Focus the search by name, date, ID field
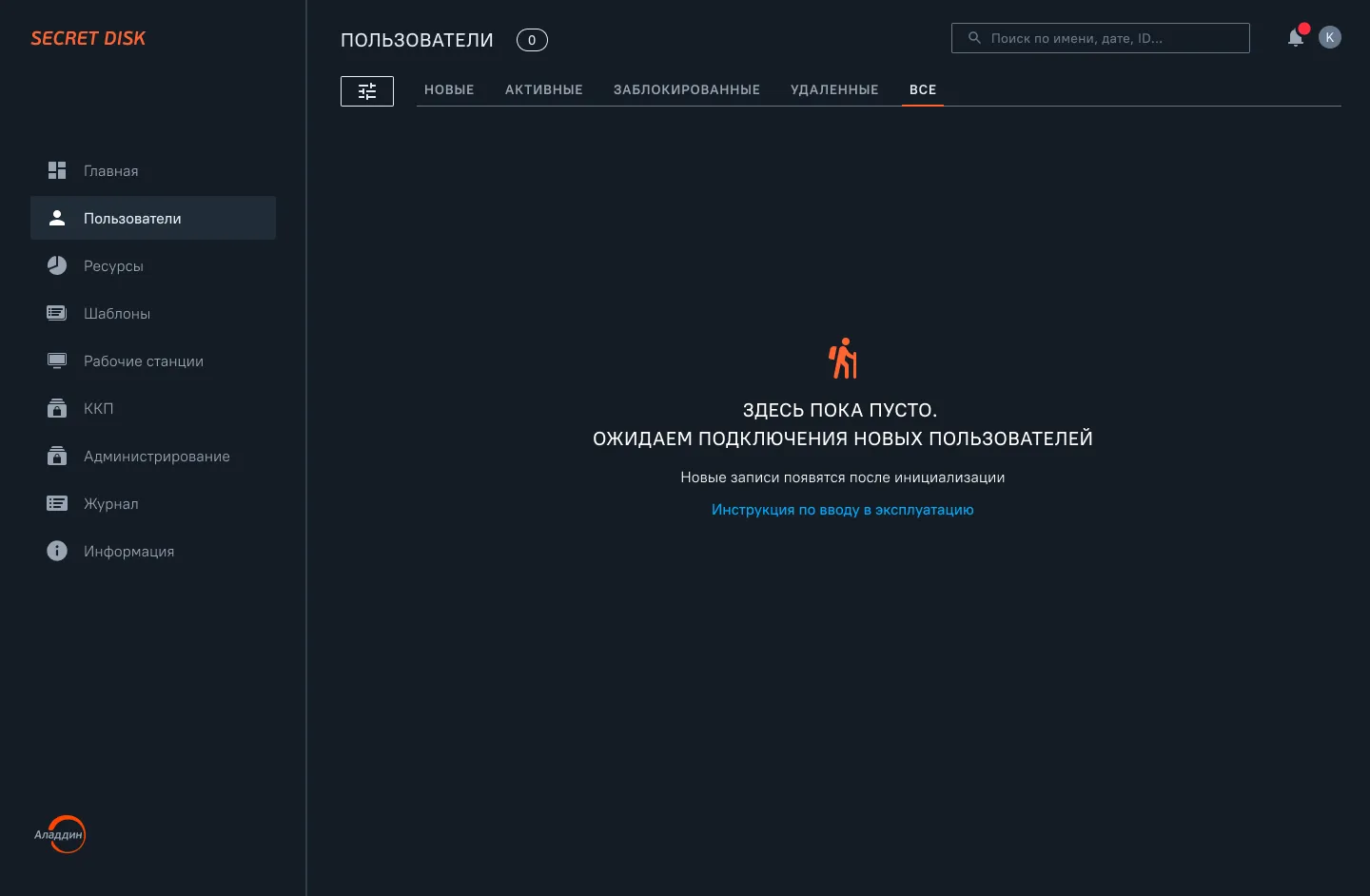This screenshot has height=896, width=1370. click(x=1101, y=38)
